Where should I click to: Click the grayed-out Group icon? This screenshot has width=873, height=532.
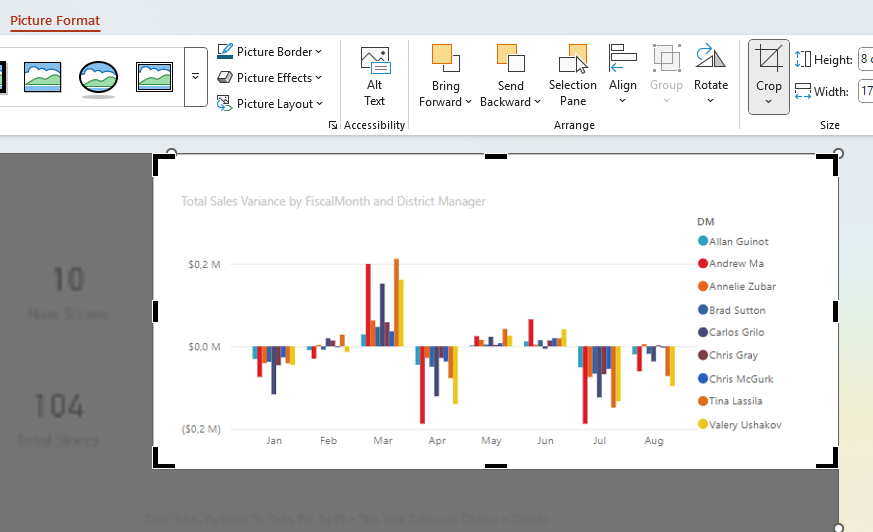point(666,60)
